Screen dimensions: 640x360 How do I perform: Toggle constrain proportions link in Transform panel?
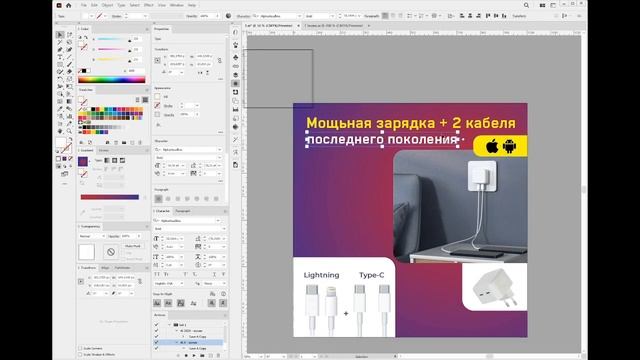pyautogui.click(x=140, y=281)
